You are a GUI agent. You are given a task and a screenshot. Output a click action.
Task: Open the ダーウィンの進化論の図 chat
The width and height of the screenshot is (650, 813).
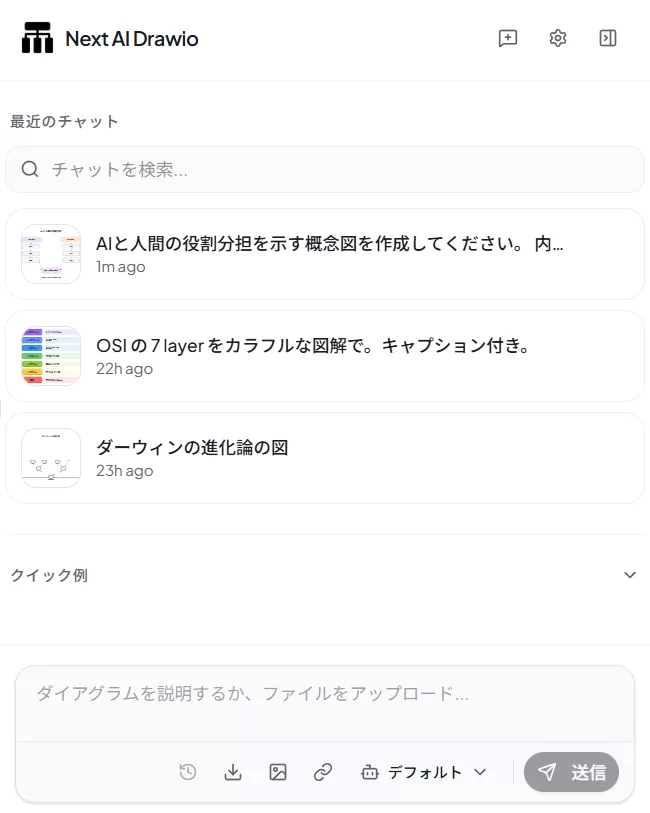click(330, 458)
